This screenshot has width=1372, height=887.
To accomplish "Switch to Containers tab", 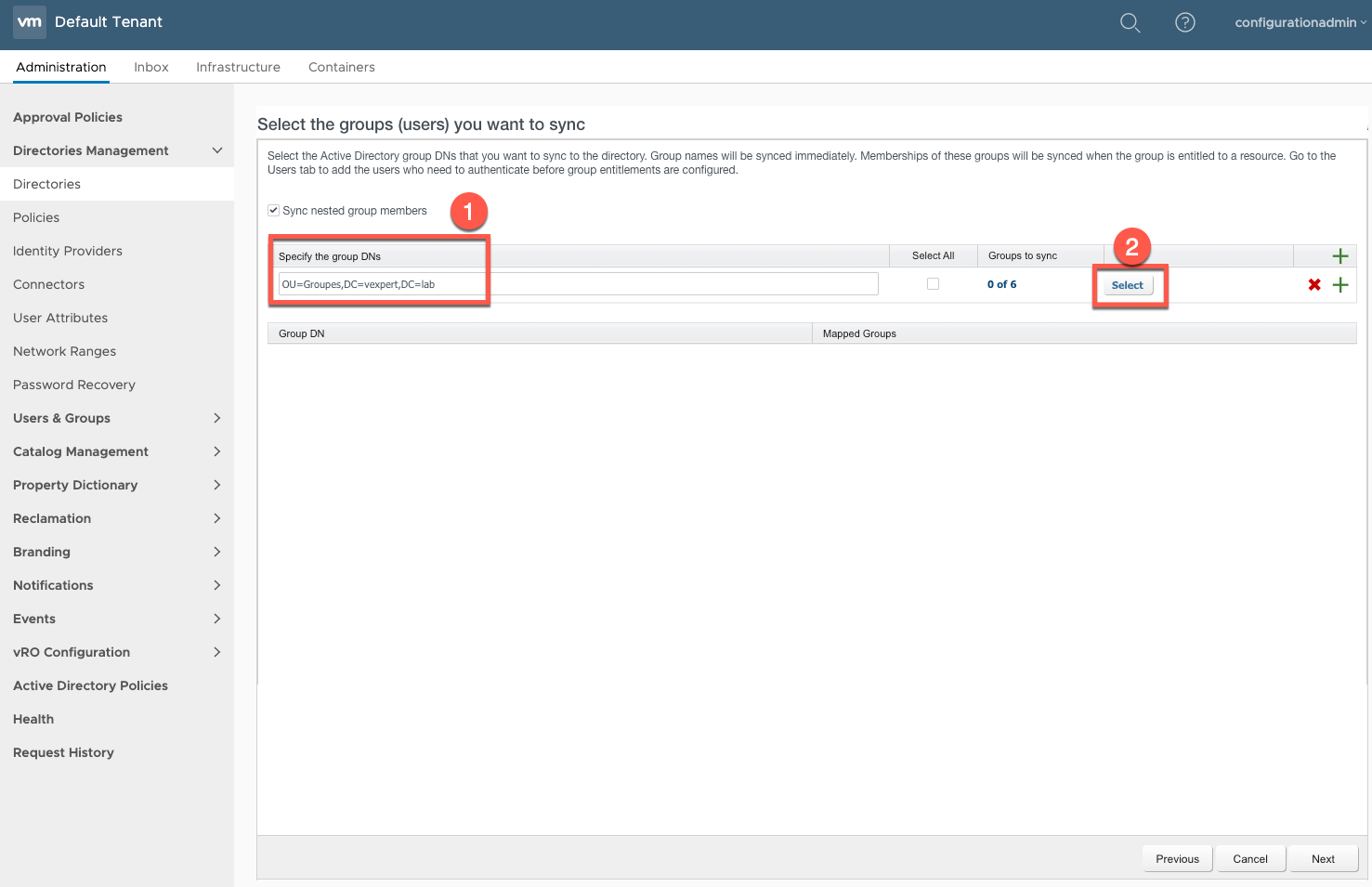I will pyautogui.click(x=342, y=67).
